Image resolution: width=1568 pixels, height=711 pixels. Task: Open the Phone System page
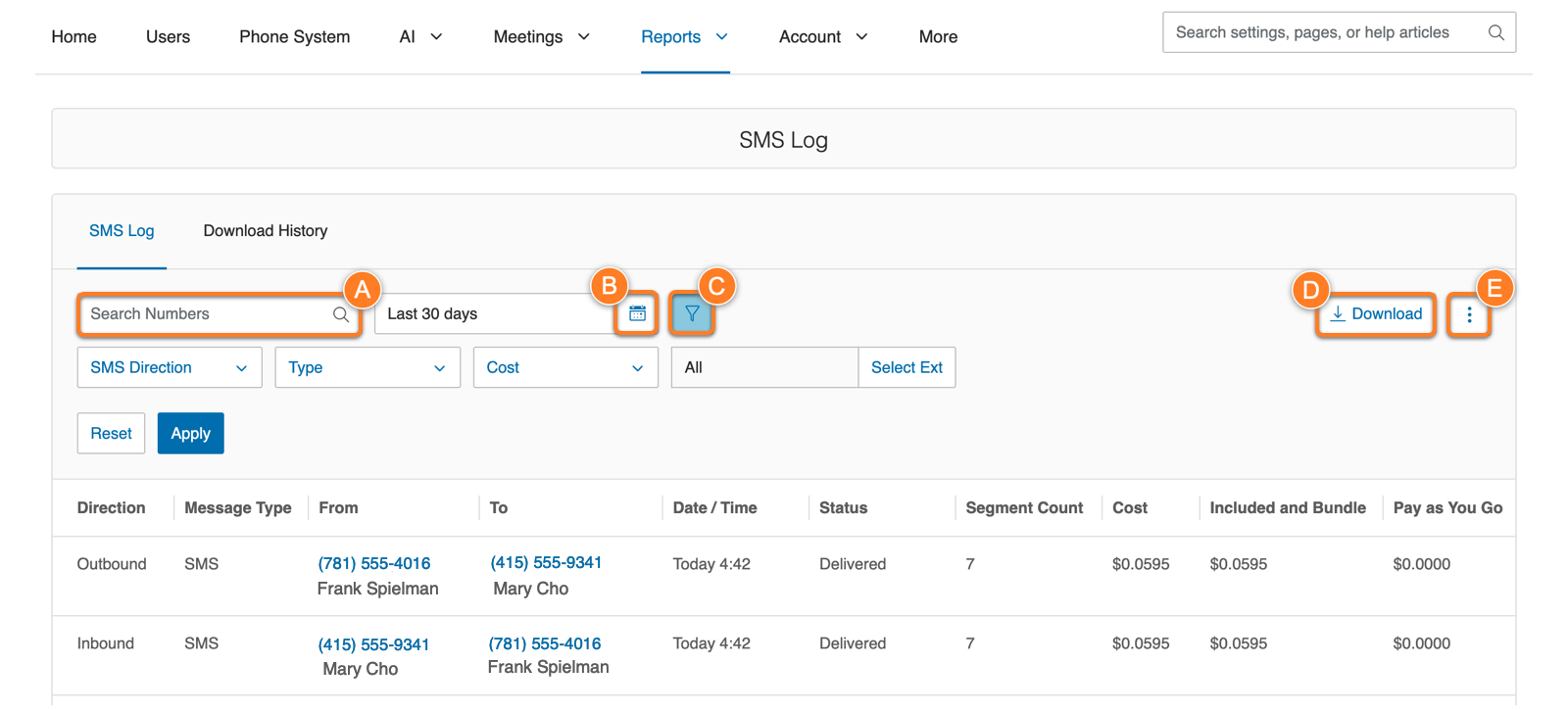294,37
